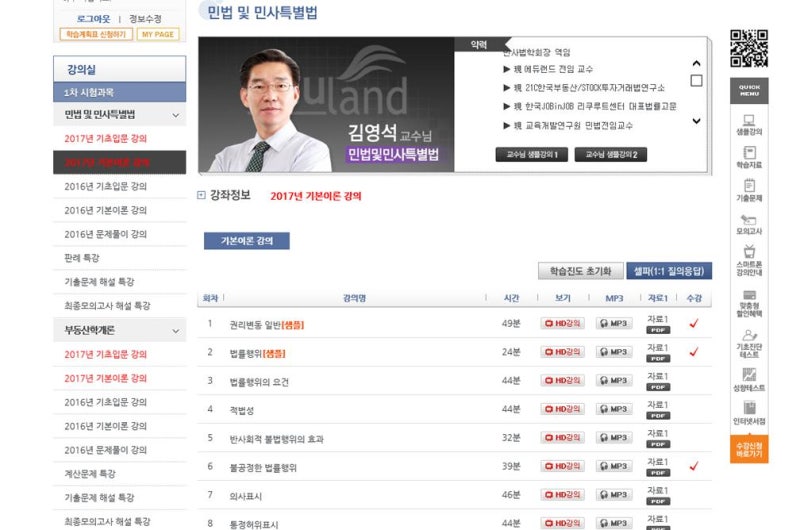
Task: Click the orange 수강신청 바로가기 button
Action: pyautogui.click(x=749, y=449)
